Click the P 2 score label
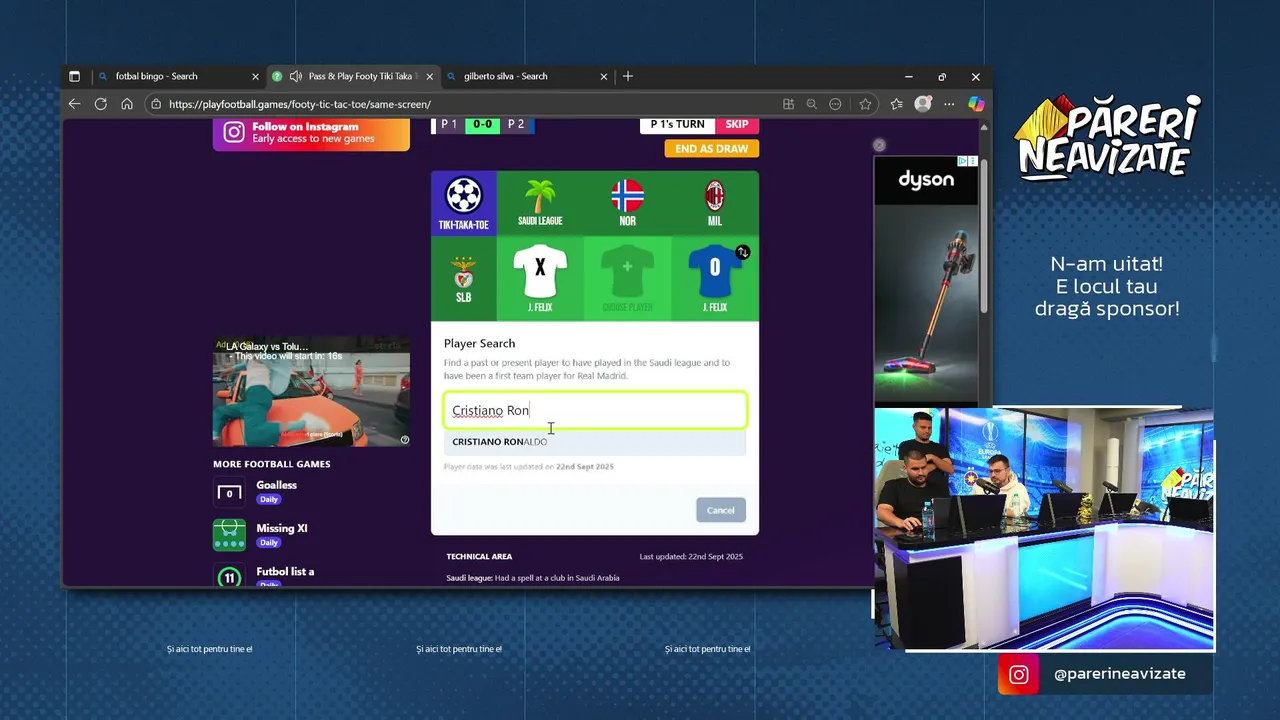The height and width of the screenshot is (720, 1280). [x=516, y=125]
